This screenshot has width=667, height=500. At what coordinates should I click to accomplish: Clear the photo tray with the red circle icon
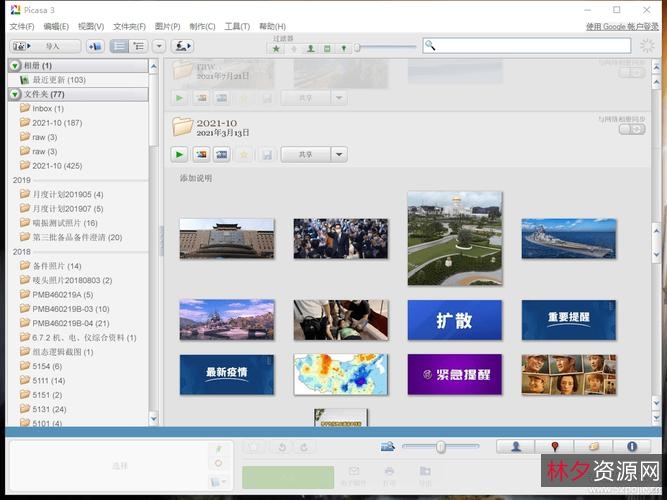[x=218, y=463]
